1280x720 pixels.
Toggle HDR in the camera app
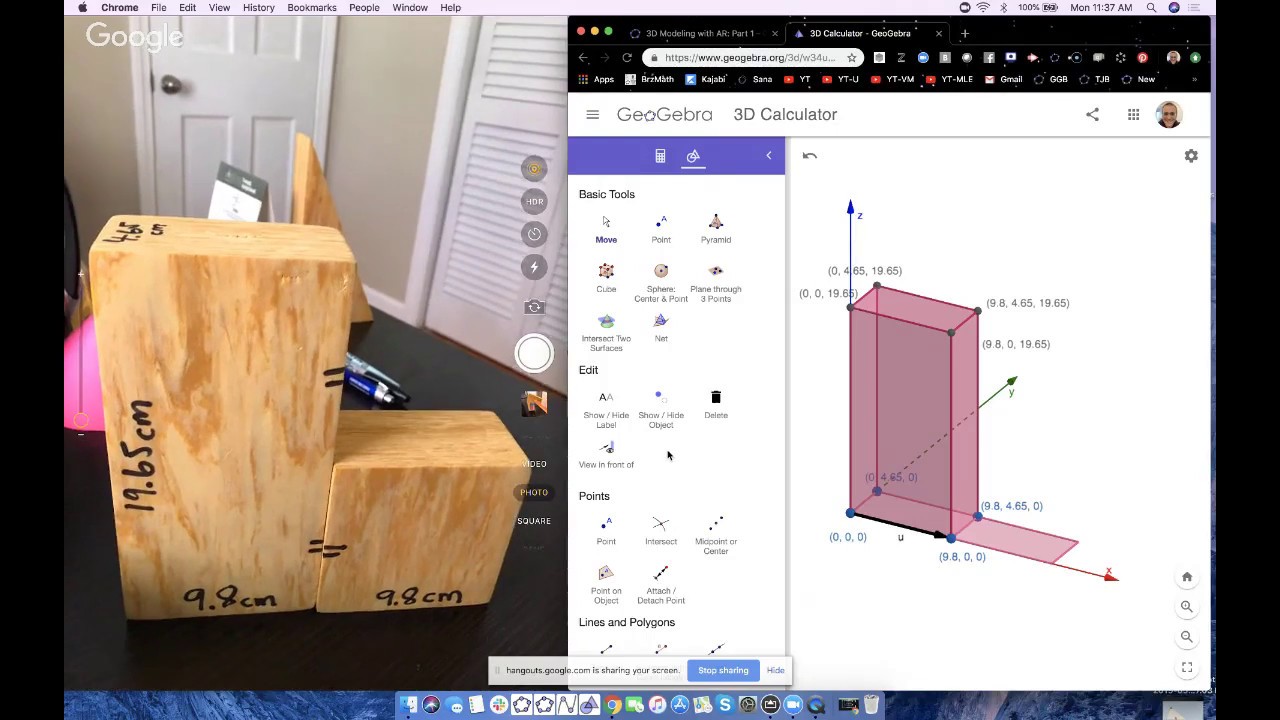[535, 201]
